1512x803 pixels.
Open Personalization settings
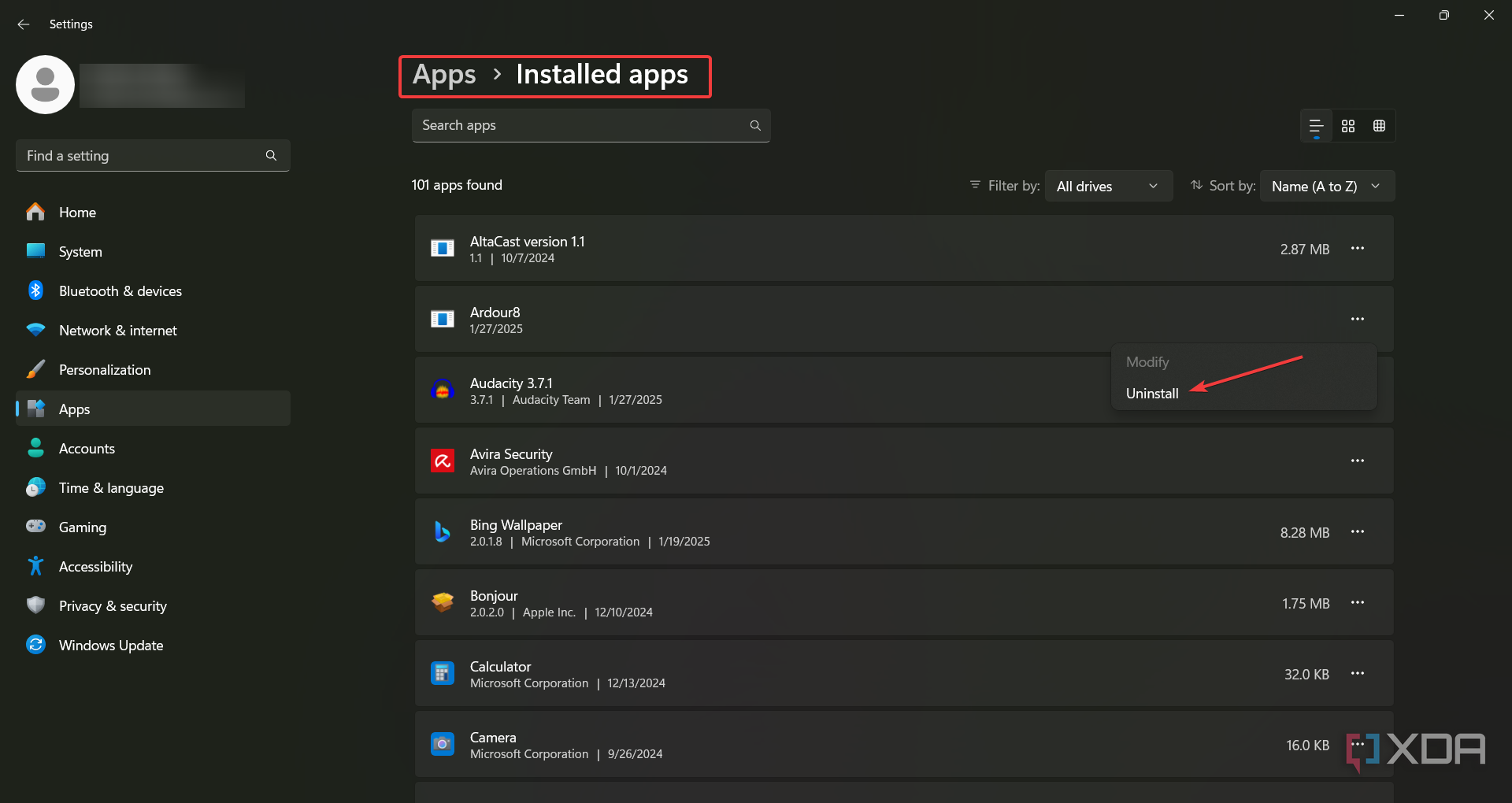click(153, 369)
